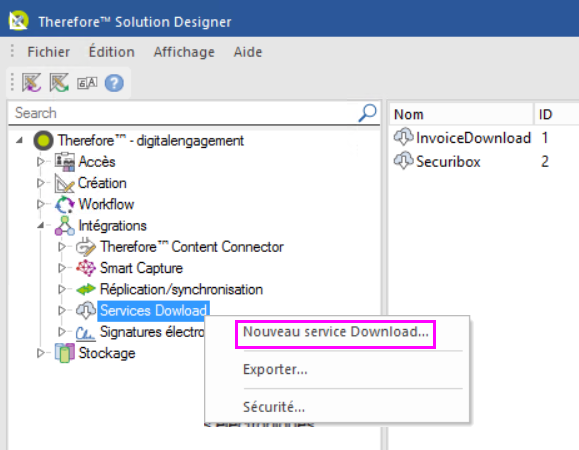Screen dimensions: 579x450
Task: Click the InvoiceDownload cloud icon
Action: pyautogui.click(x=403, y=137)
